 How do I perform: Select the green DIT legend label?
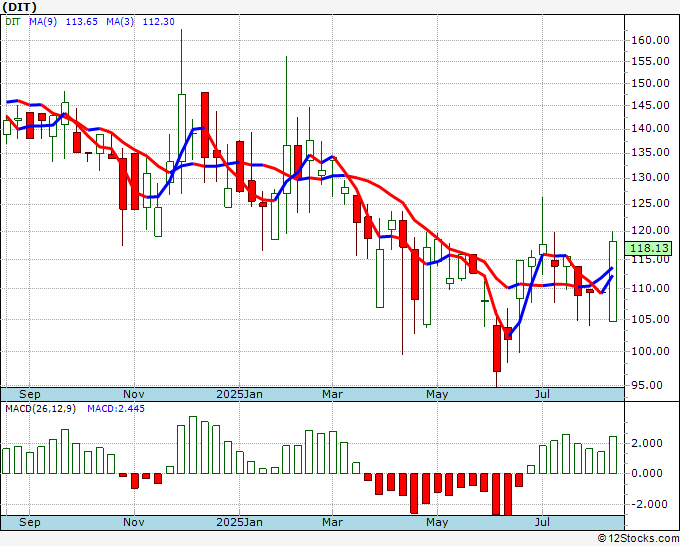13,21
